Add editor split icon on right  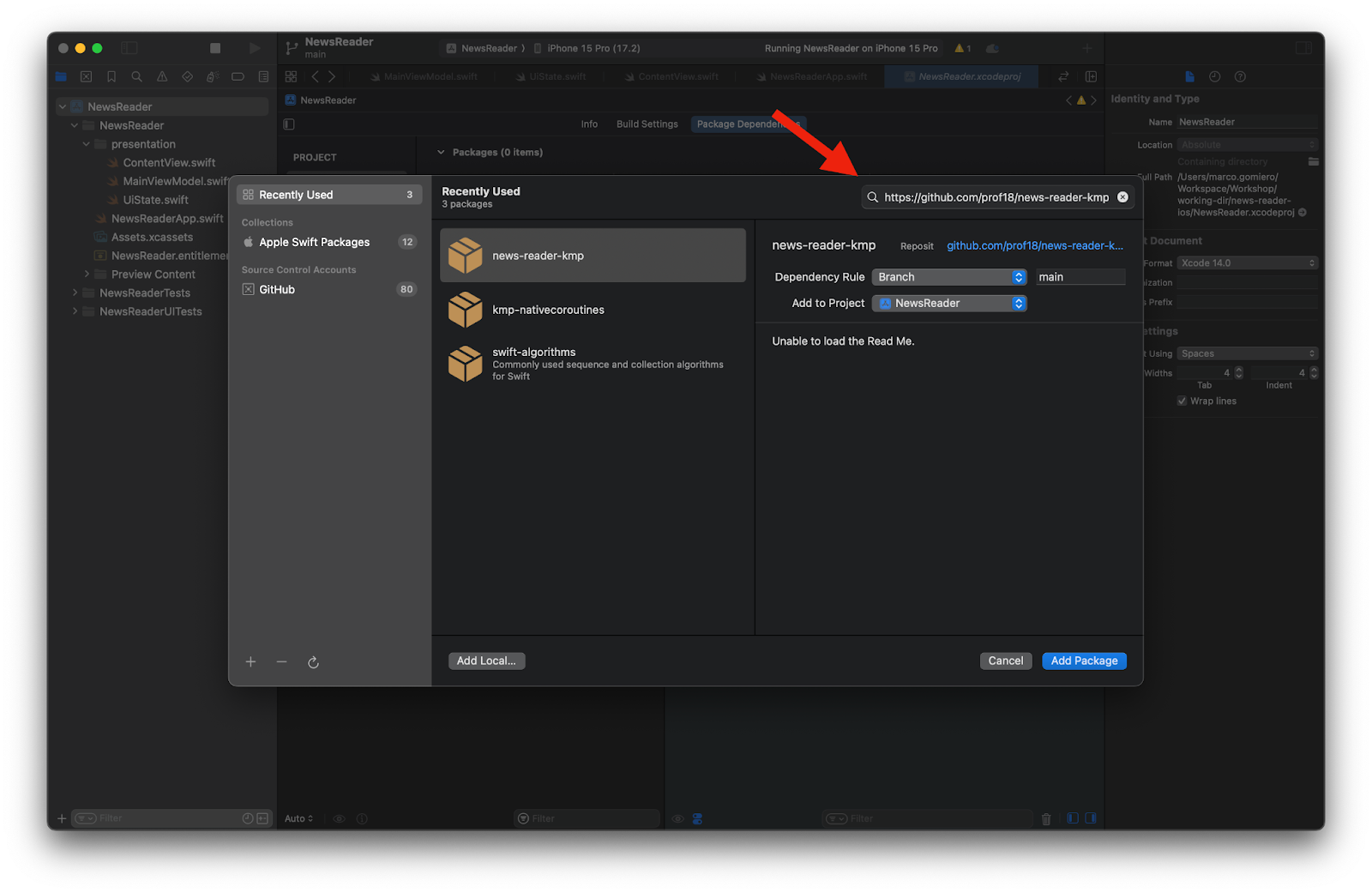(1091, 76)
